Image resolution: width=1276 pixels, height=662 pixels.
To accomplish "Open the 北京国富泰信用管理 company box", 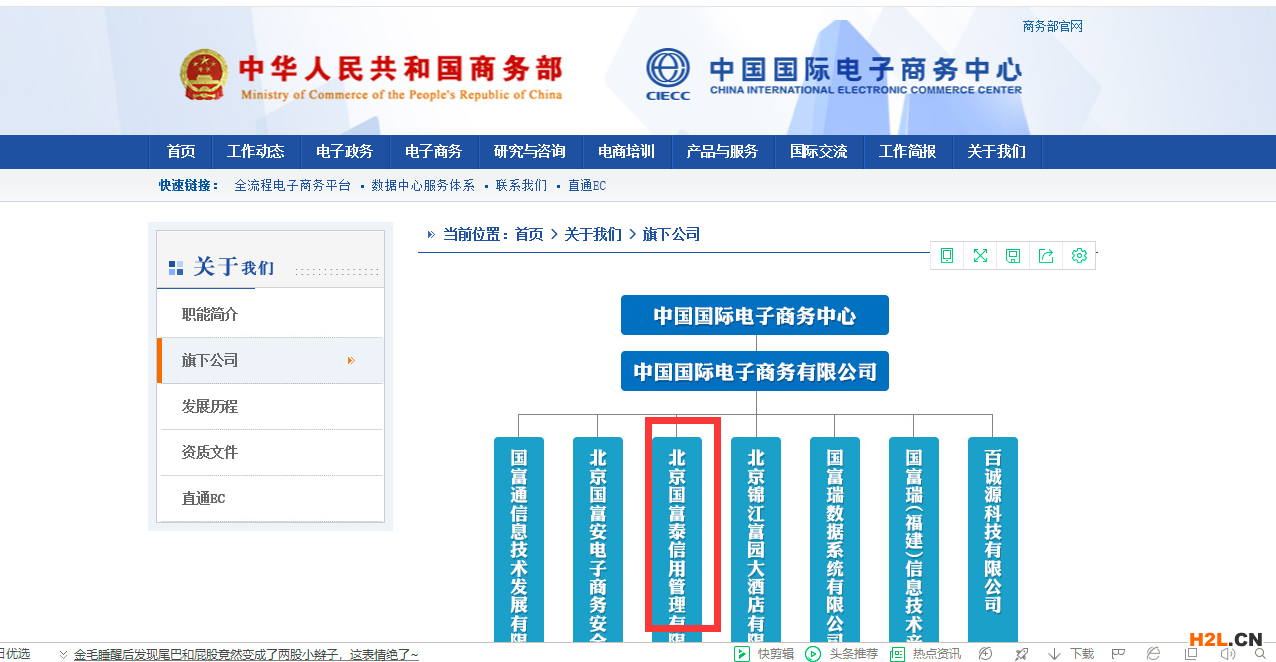I will [677, 540].
